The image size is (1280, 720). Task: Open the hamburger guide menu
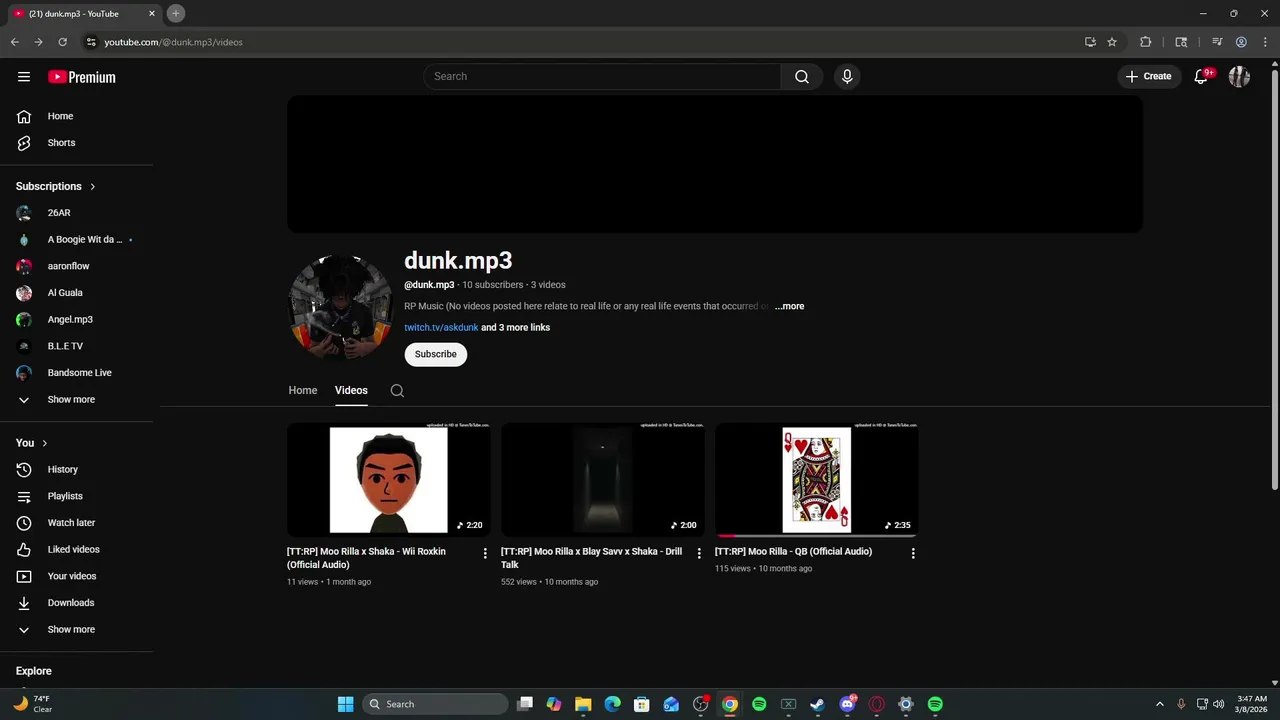point(24,77)
